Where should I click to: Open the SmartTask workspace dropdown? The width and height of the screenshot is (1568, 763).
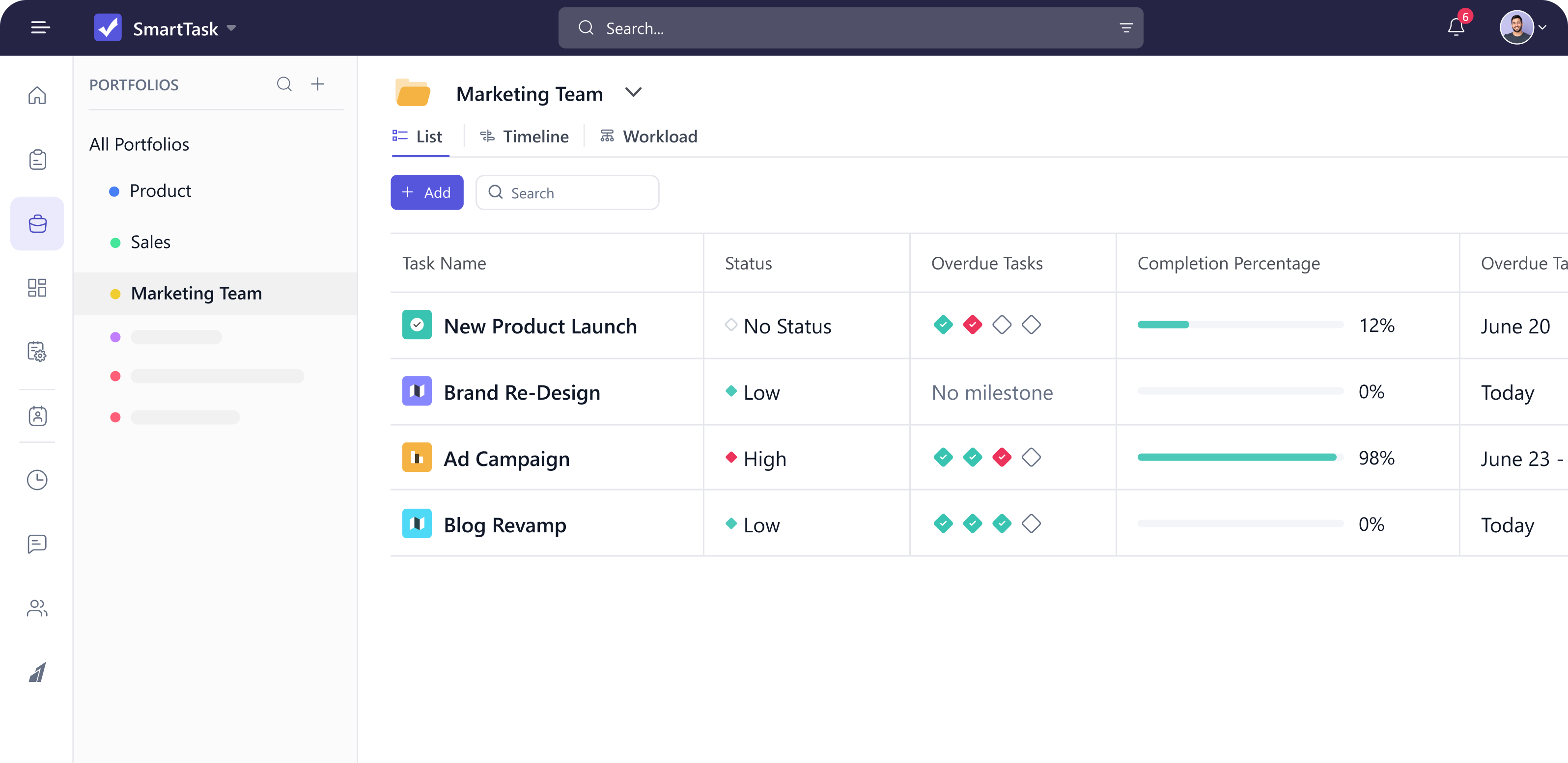tap(231, 28)
